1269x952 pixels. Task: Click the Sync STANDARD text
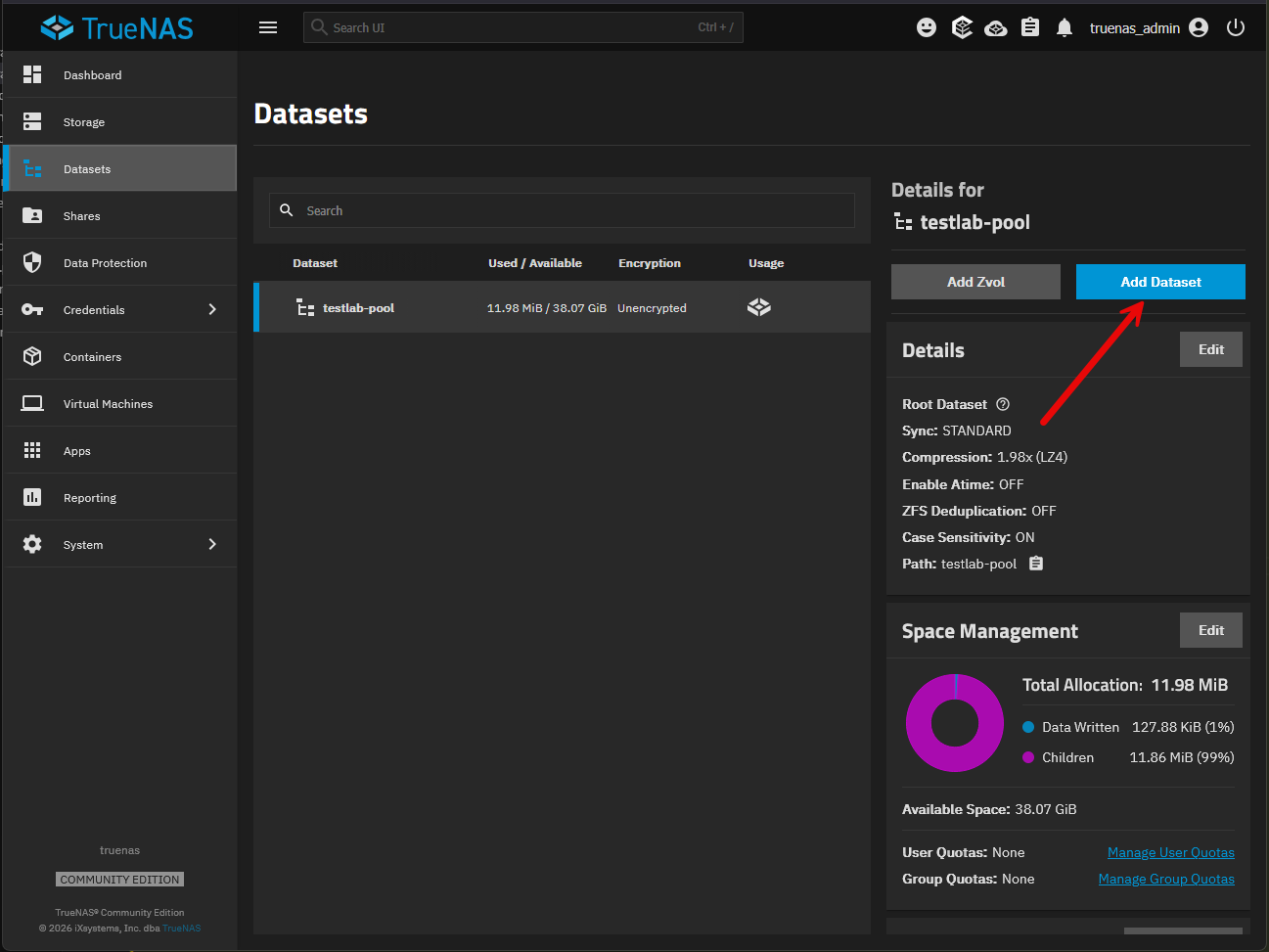click(x=957, y=431)
